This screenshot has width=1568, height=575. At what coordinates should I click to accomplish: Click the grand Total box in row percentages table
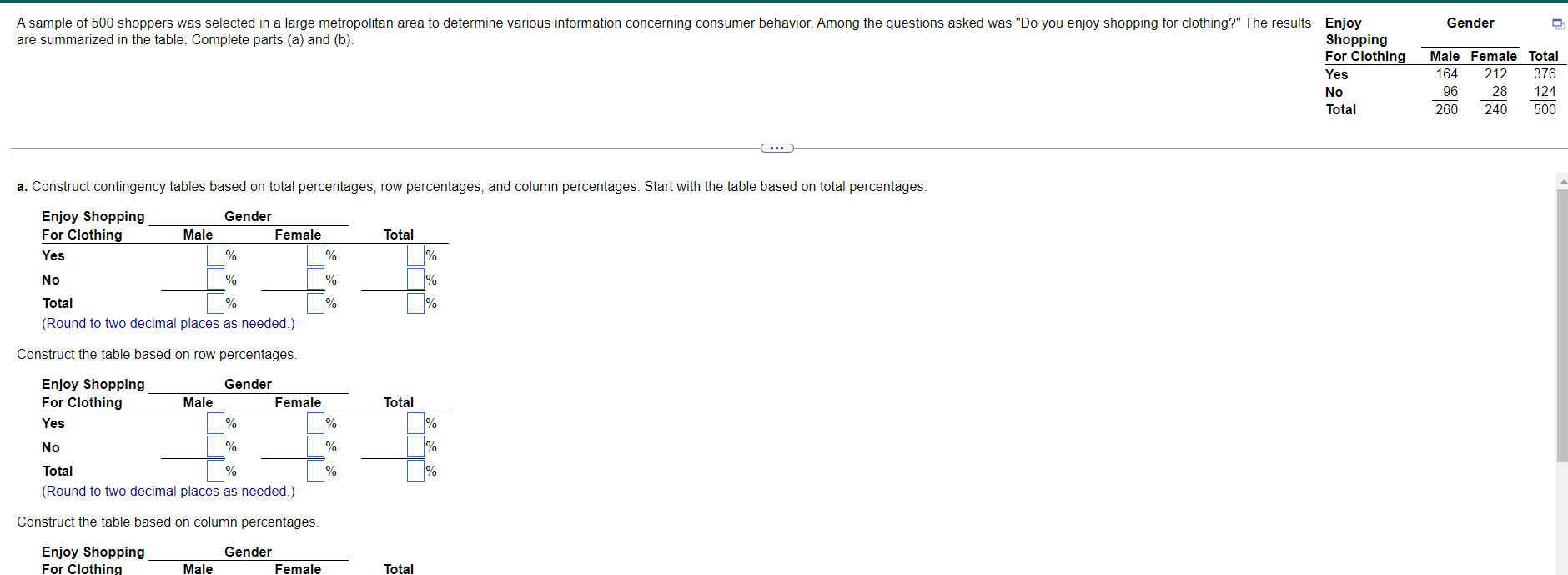click(415, 470)
